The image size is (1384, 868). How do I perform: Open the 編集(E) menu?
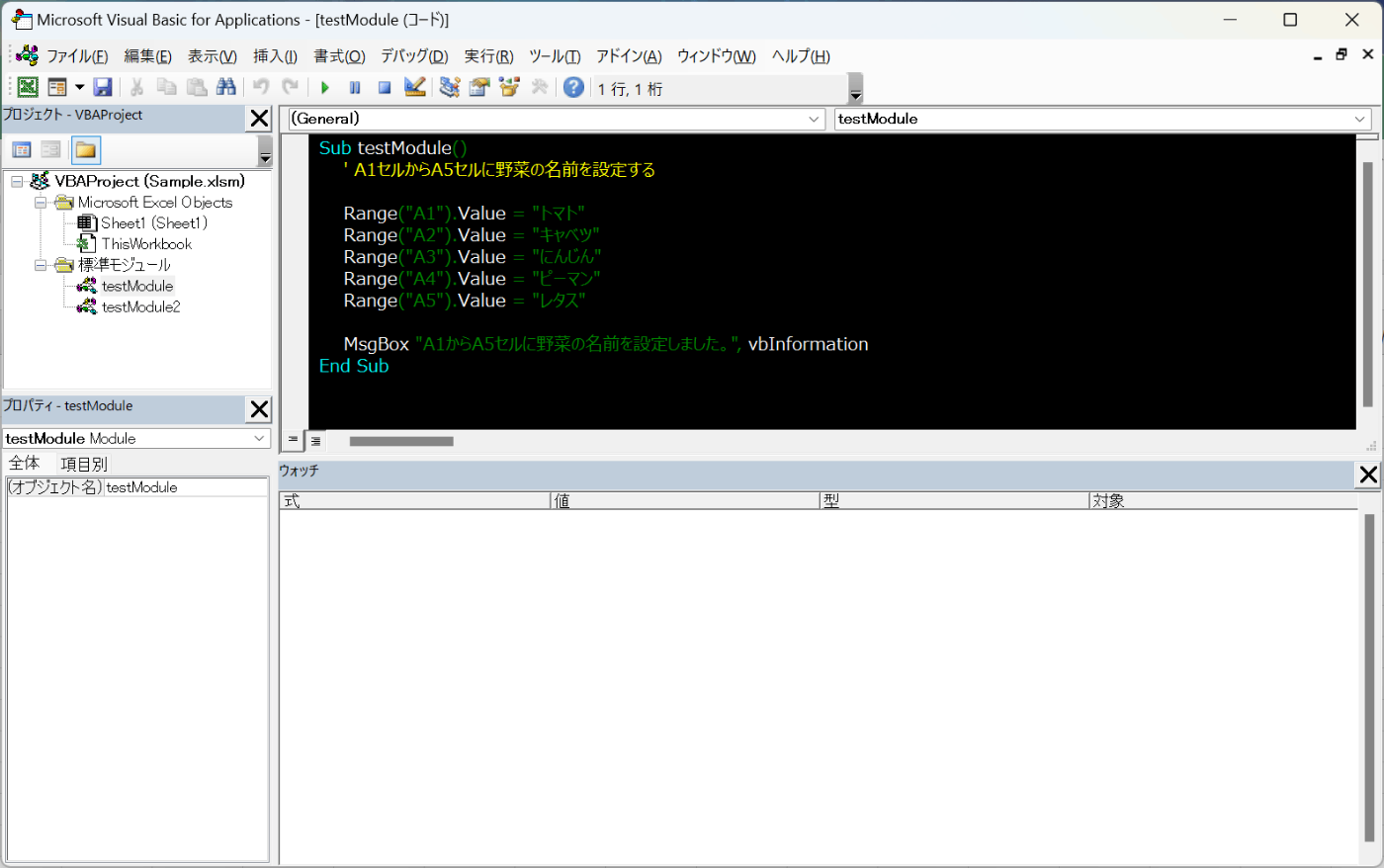tap(147, 56)
